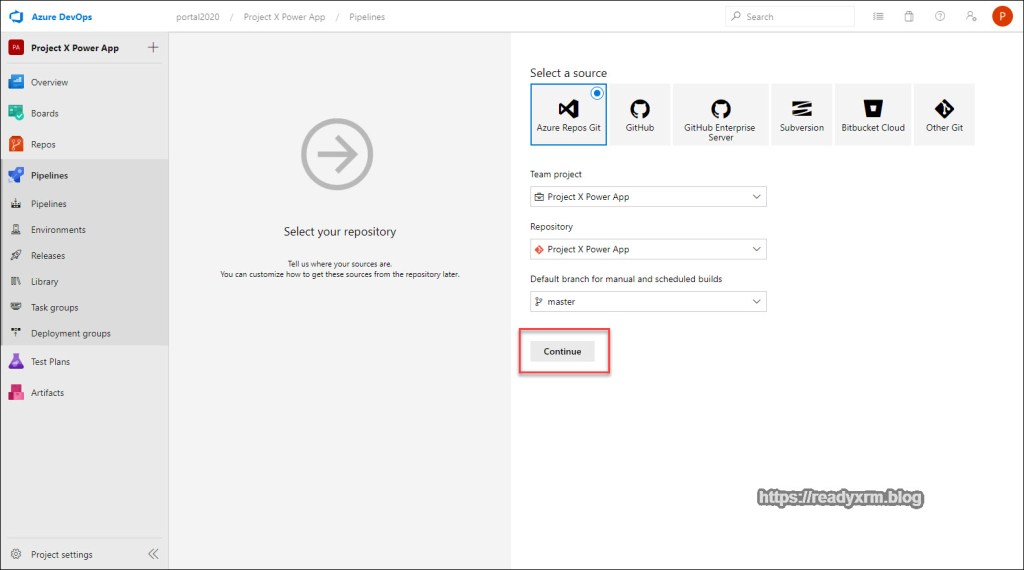
Task: Open the Team project dropdown
Action: click(x=648, y=197)
